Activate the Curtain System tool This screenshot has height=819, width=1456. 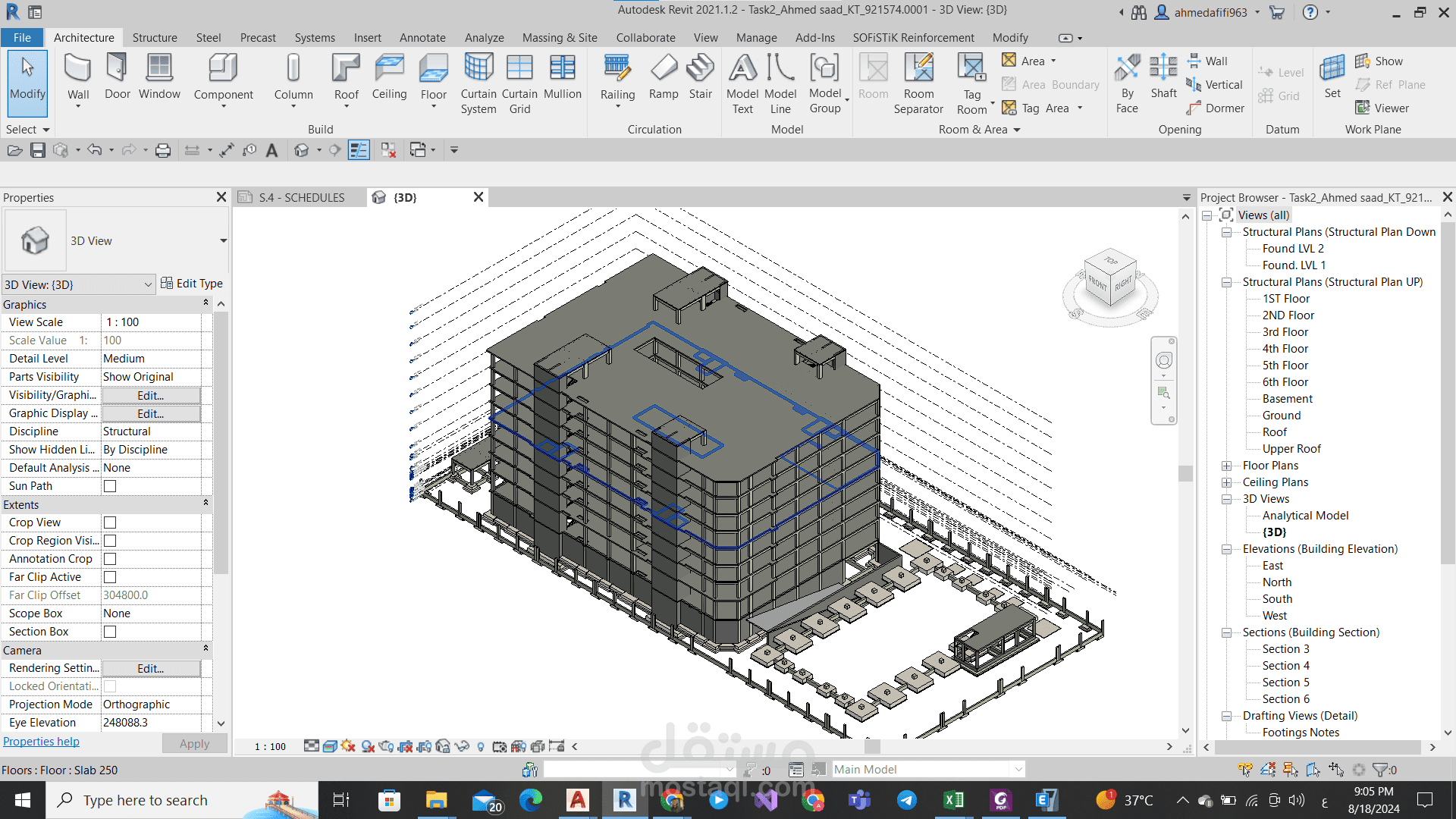click(x=478, y=82)
